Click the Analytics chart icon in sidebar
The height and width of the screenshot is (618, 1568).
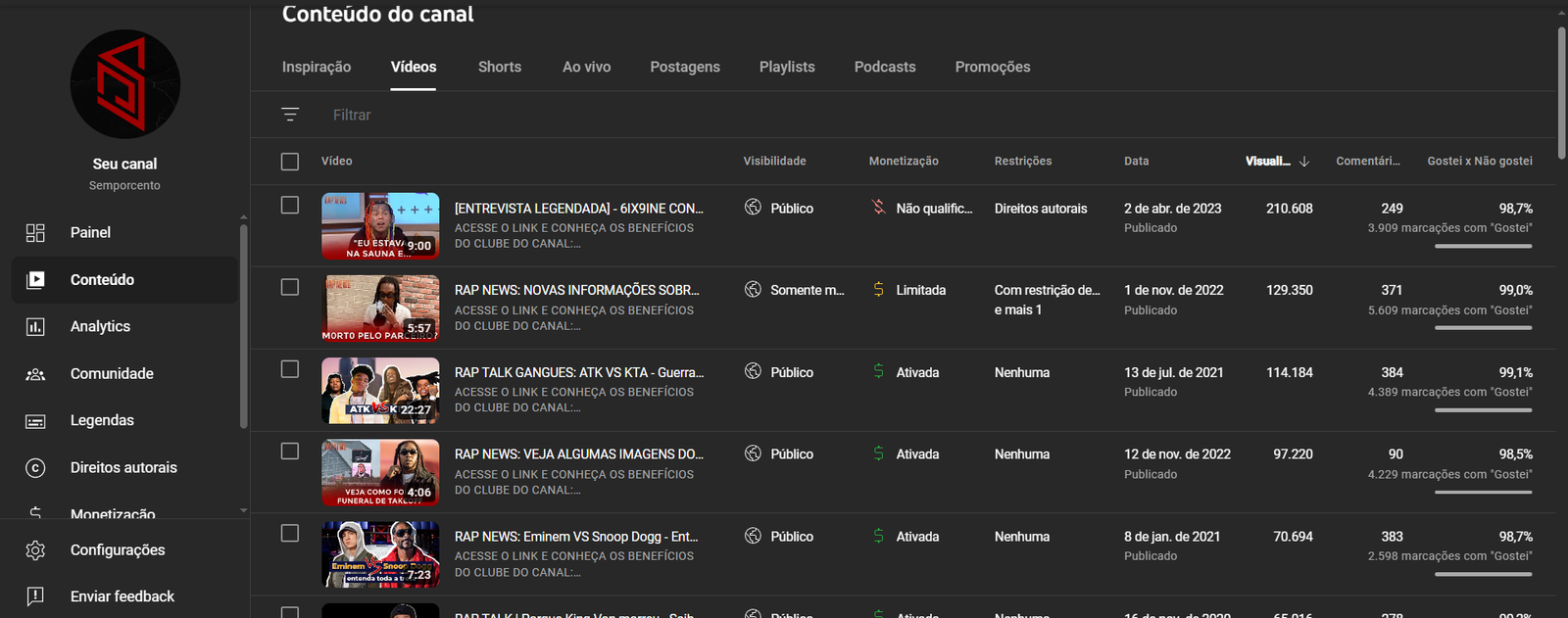point(35,326)
